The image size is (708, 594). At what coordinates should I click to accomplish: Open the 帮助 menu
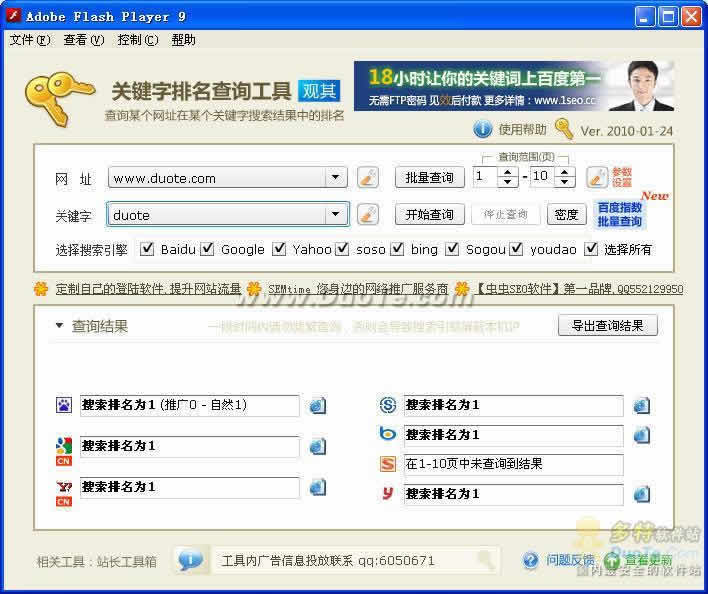click(x=183, y=40)
